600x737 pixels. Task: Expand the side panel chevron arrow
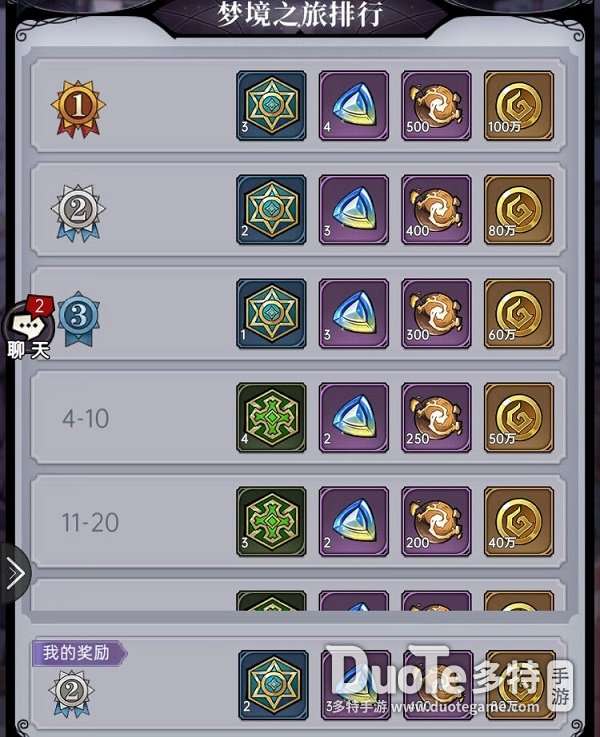[x=14, y=573]
